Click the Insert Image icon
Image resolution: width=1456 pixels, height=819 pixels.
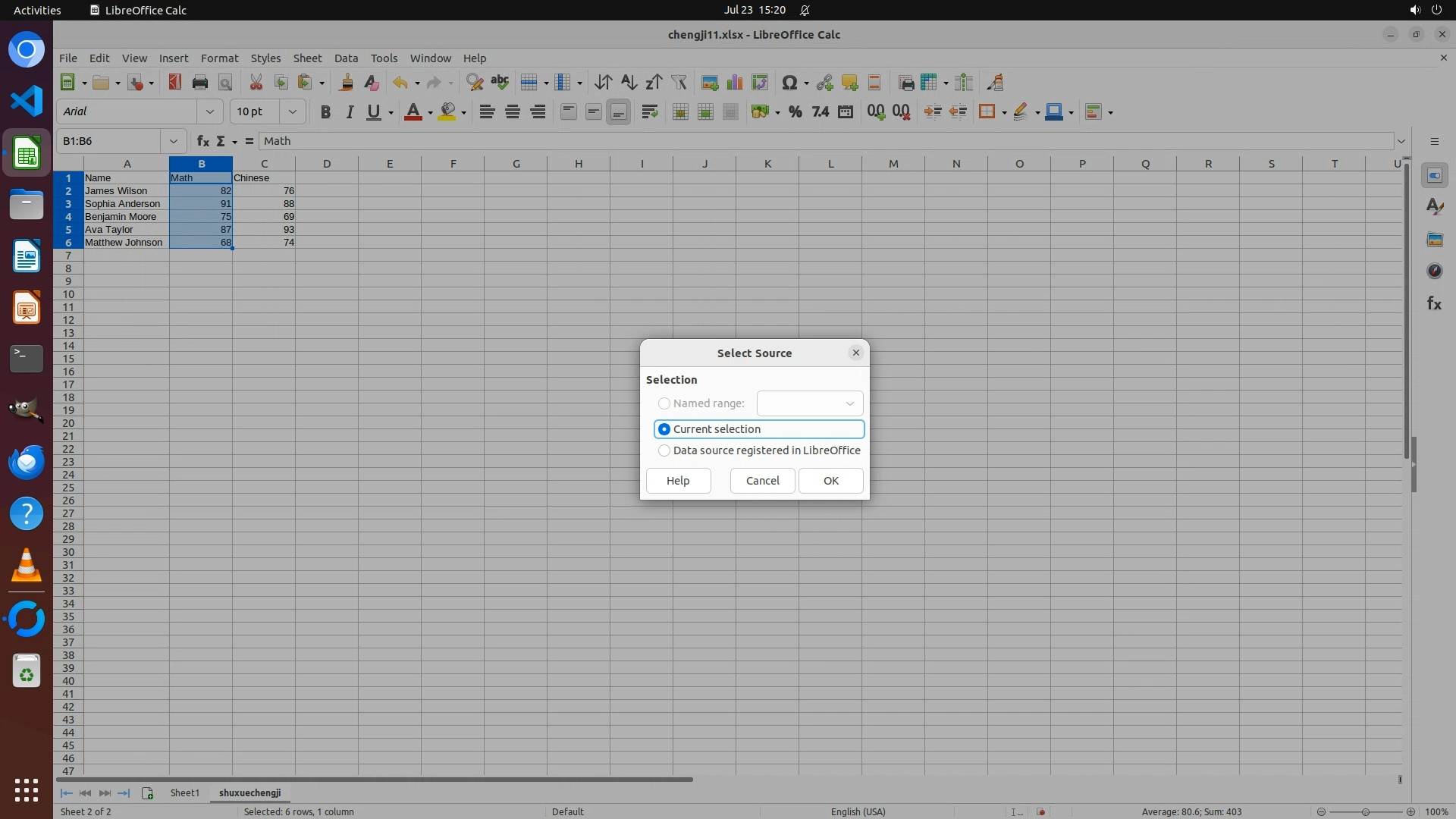[x=710, y=83]
